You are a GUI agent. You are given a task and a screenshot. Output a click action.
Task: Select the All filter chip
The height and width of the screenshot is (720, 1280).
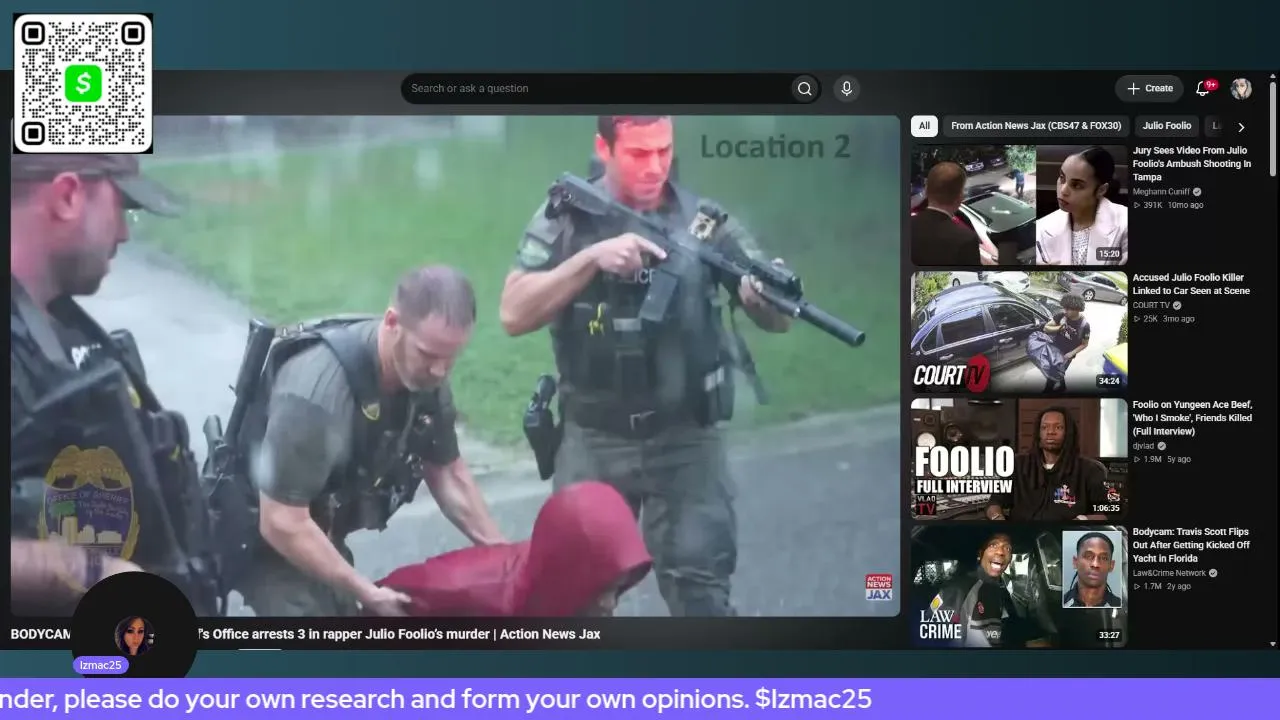coord(924,126)
